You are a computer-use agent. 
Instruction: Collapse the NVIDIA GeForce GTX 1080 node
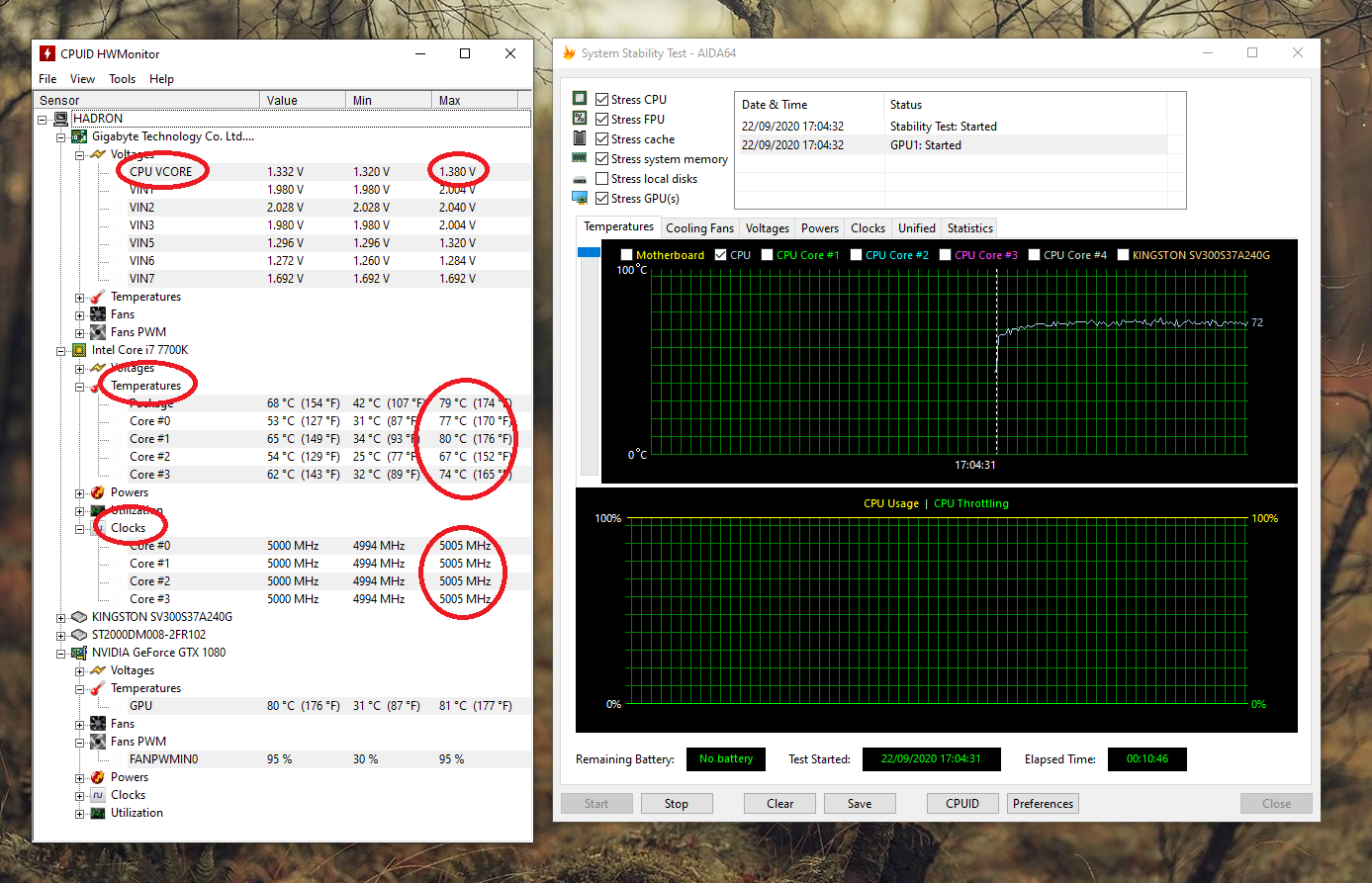61,653
